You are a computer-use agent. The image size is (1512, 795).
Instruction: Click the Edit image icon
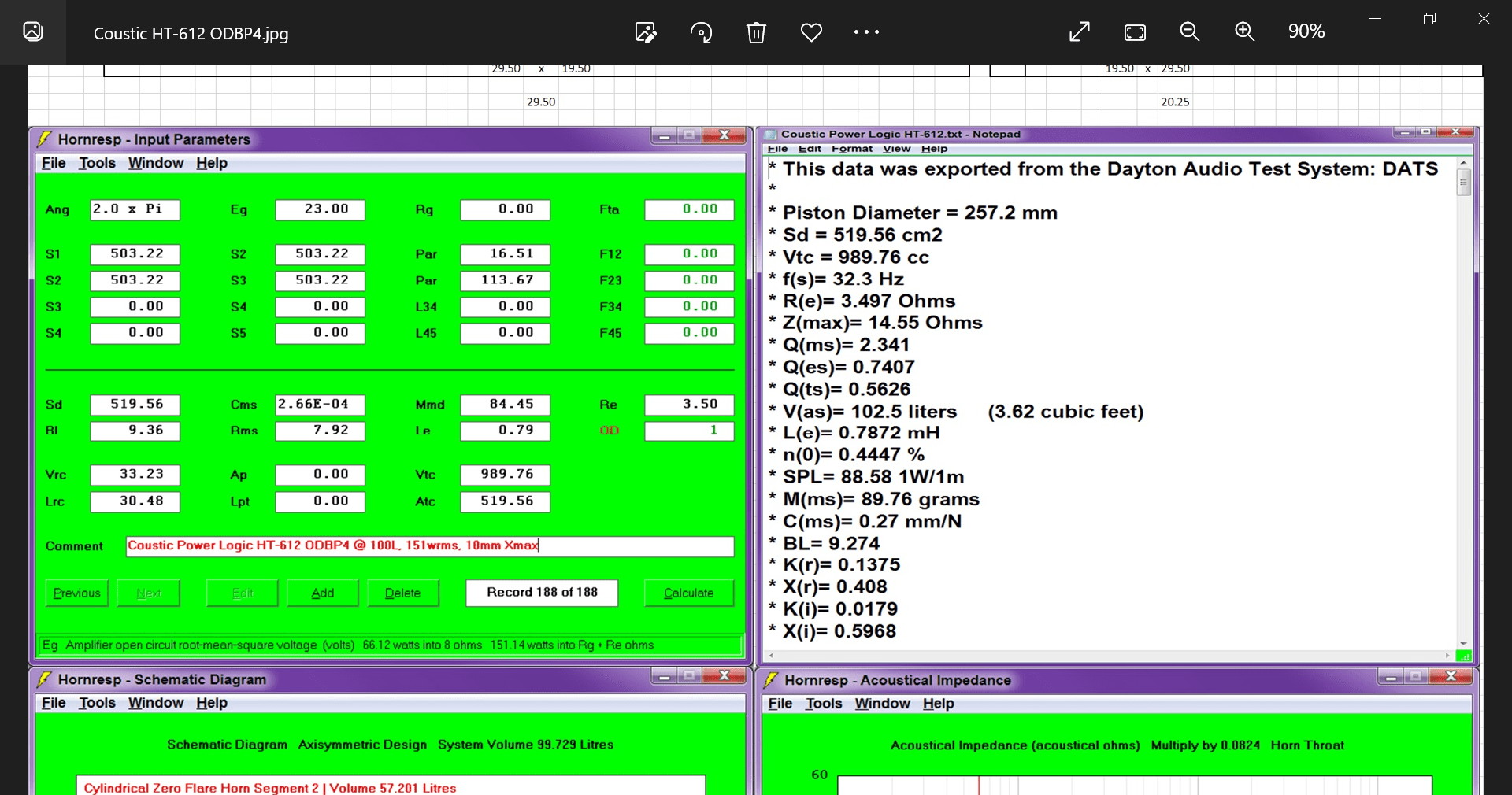coord(646,32)
